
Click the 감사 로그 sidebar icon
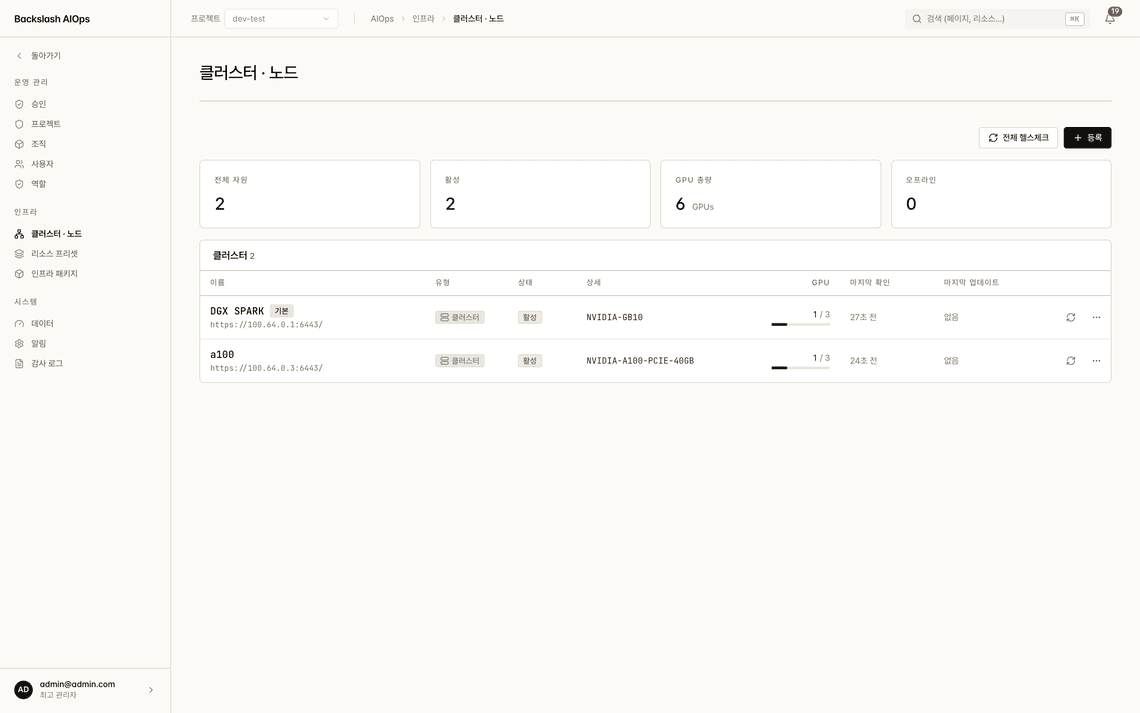(x=20, y=364)
